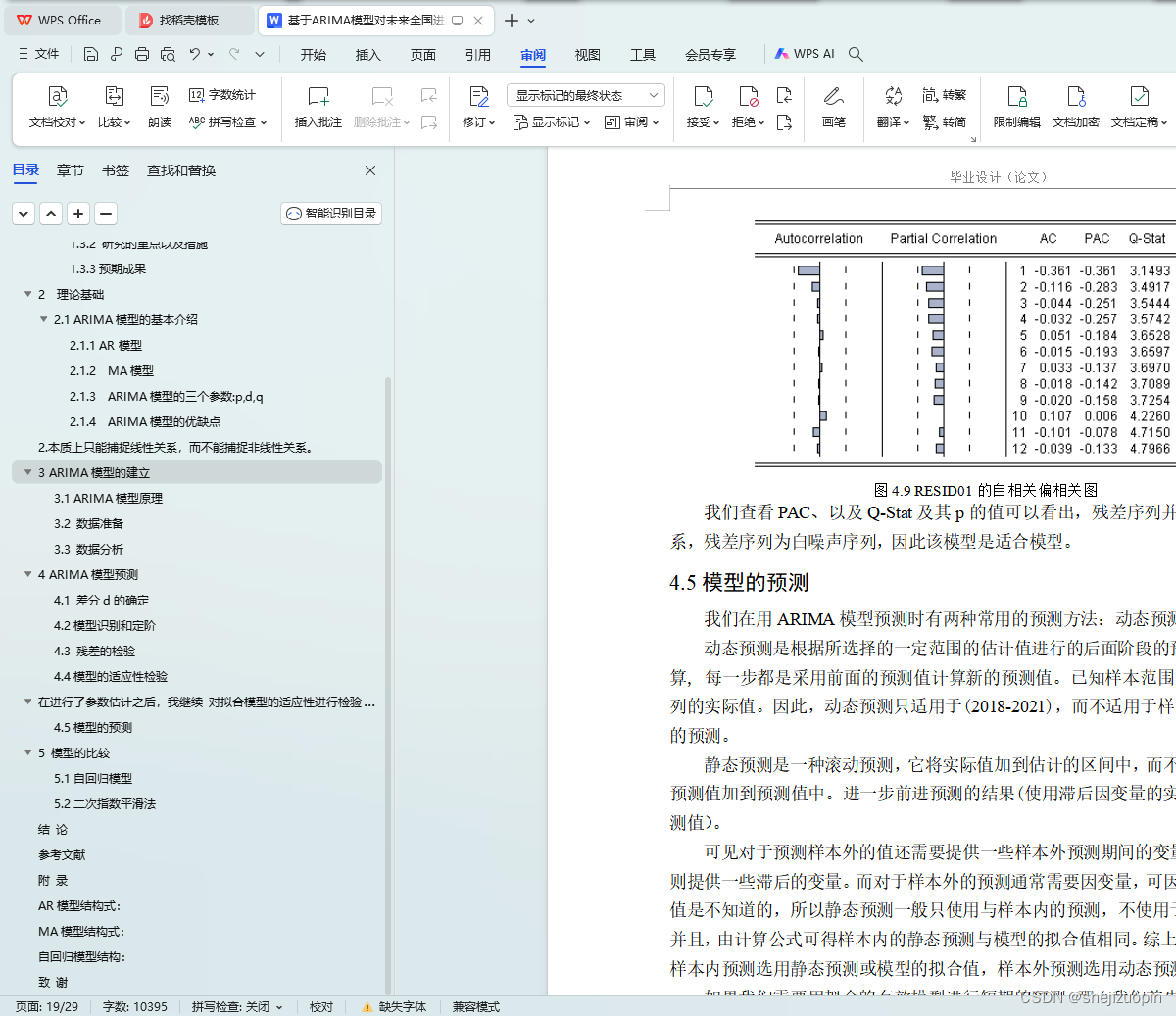Switch to 查找和替换 navigation pane tab
The width and height of the screenshot is (1176, 1016).
181,170
